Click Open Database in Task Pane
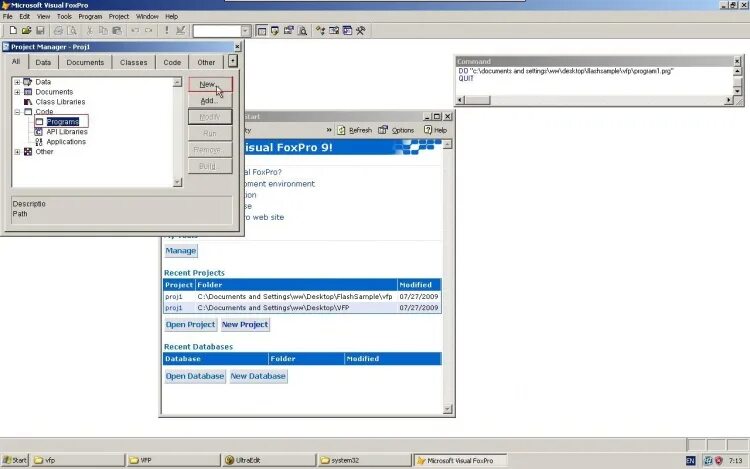 click(x=195, y=376)
